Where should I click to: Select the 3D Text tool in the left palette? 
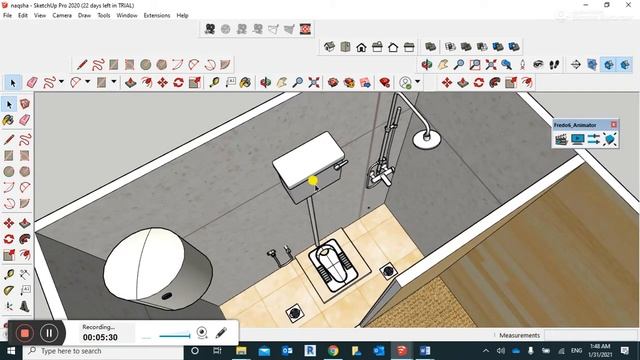point(25,306)
